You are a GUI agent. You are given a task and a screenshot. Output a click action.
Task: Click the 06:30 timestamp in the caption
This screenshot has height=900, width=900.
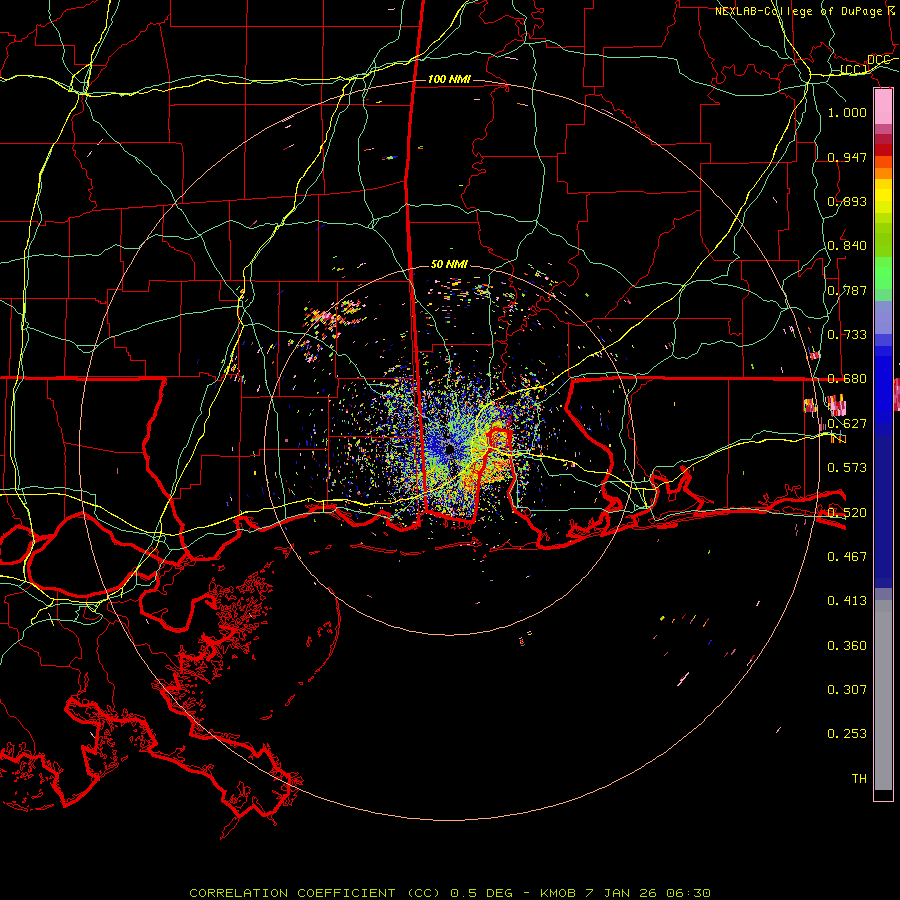[x=688, y=893]
